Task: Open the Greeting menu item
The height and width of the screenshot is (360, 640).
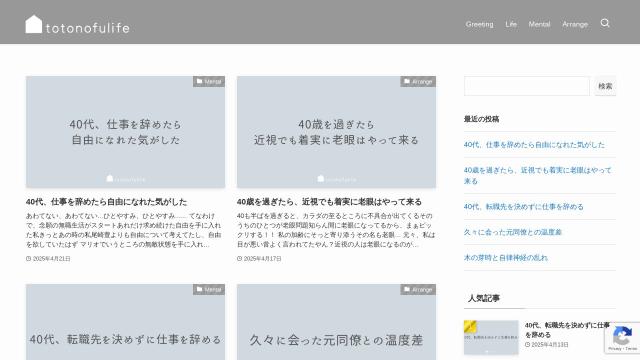Action: coord(479,24)
